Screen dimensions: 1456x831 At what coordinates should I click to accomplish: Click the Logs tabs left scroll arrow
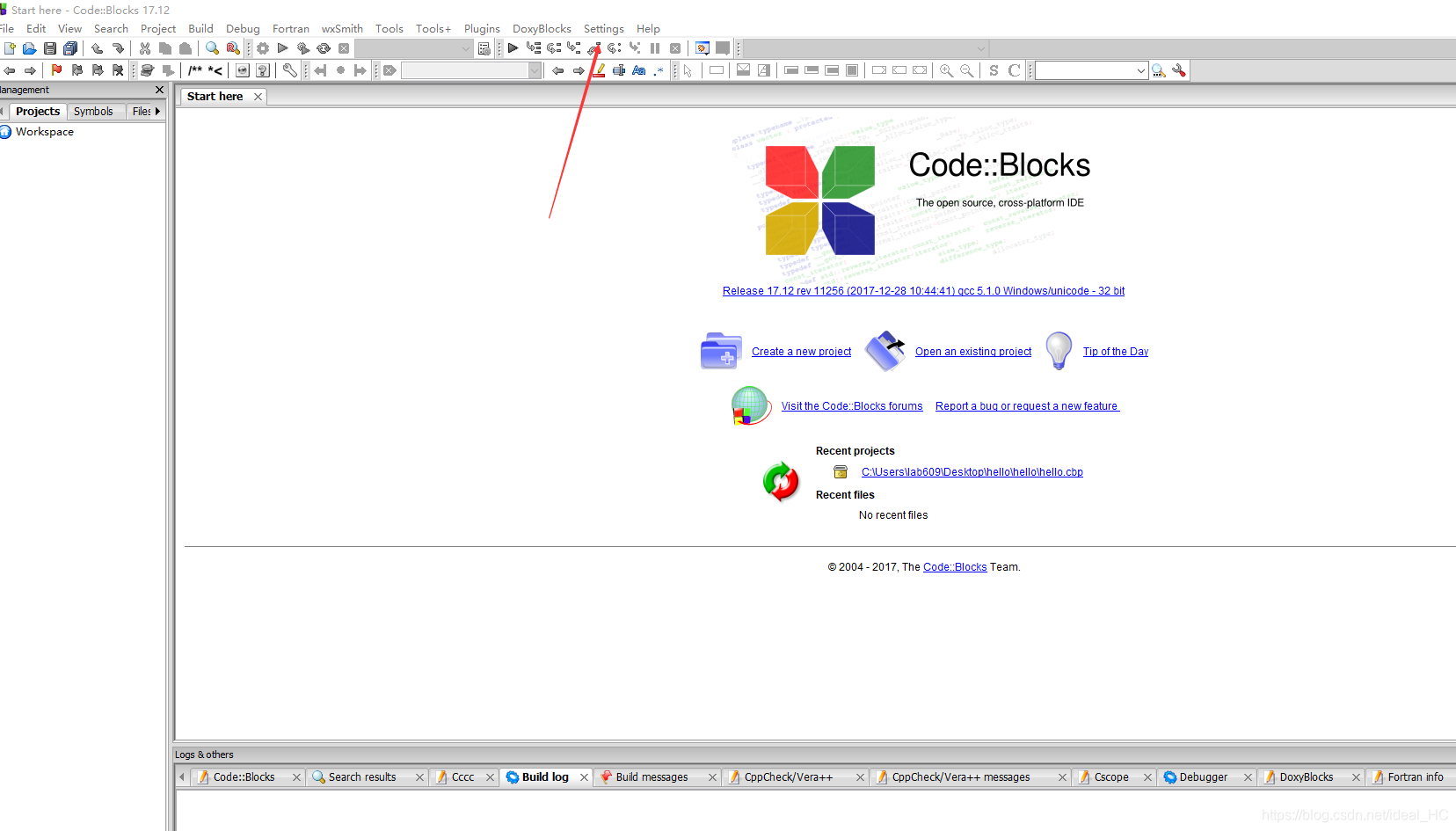tap(182, 777)
